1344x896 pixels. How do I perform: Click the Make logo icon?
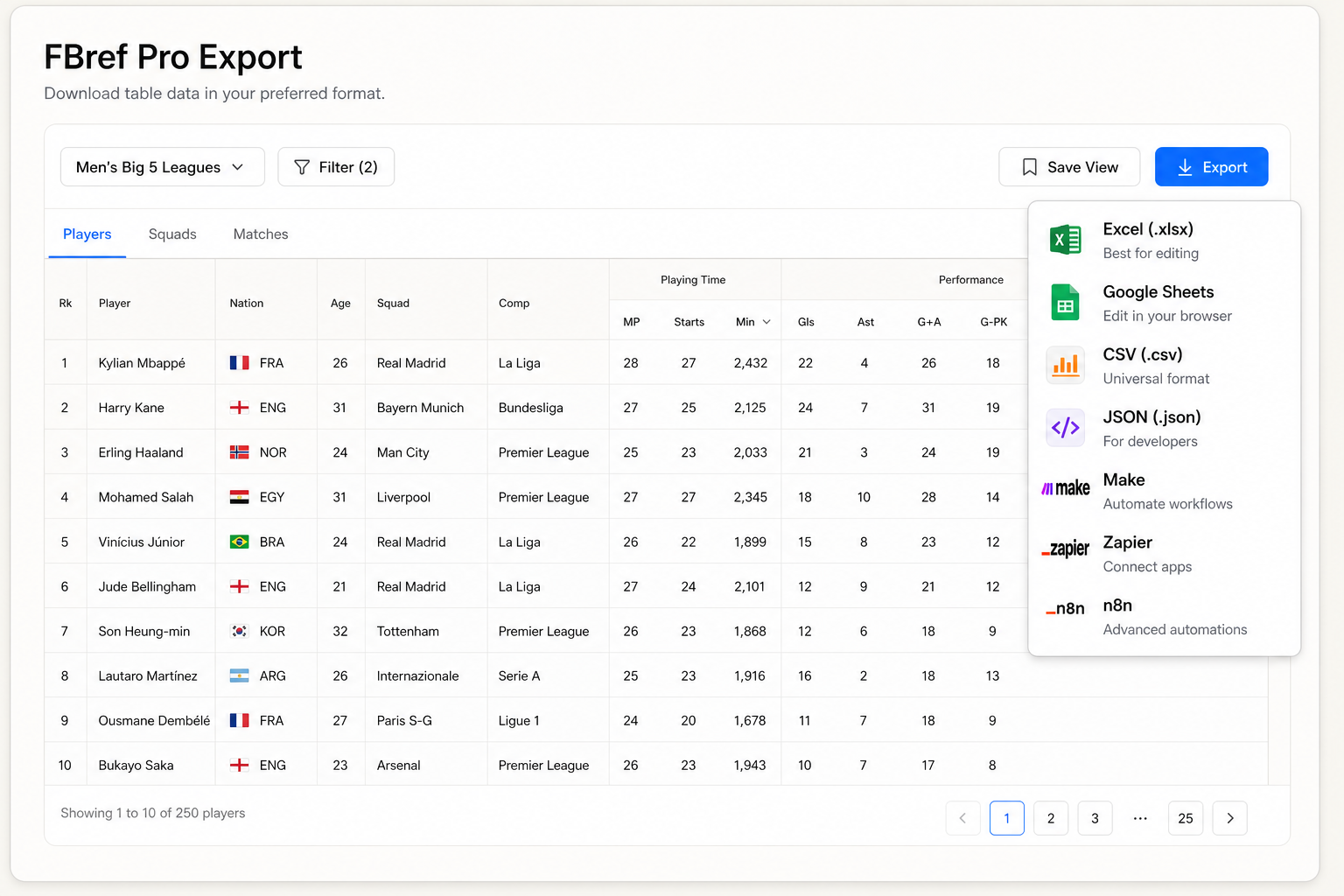pos(1065,488)
